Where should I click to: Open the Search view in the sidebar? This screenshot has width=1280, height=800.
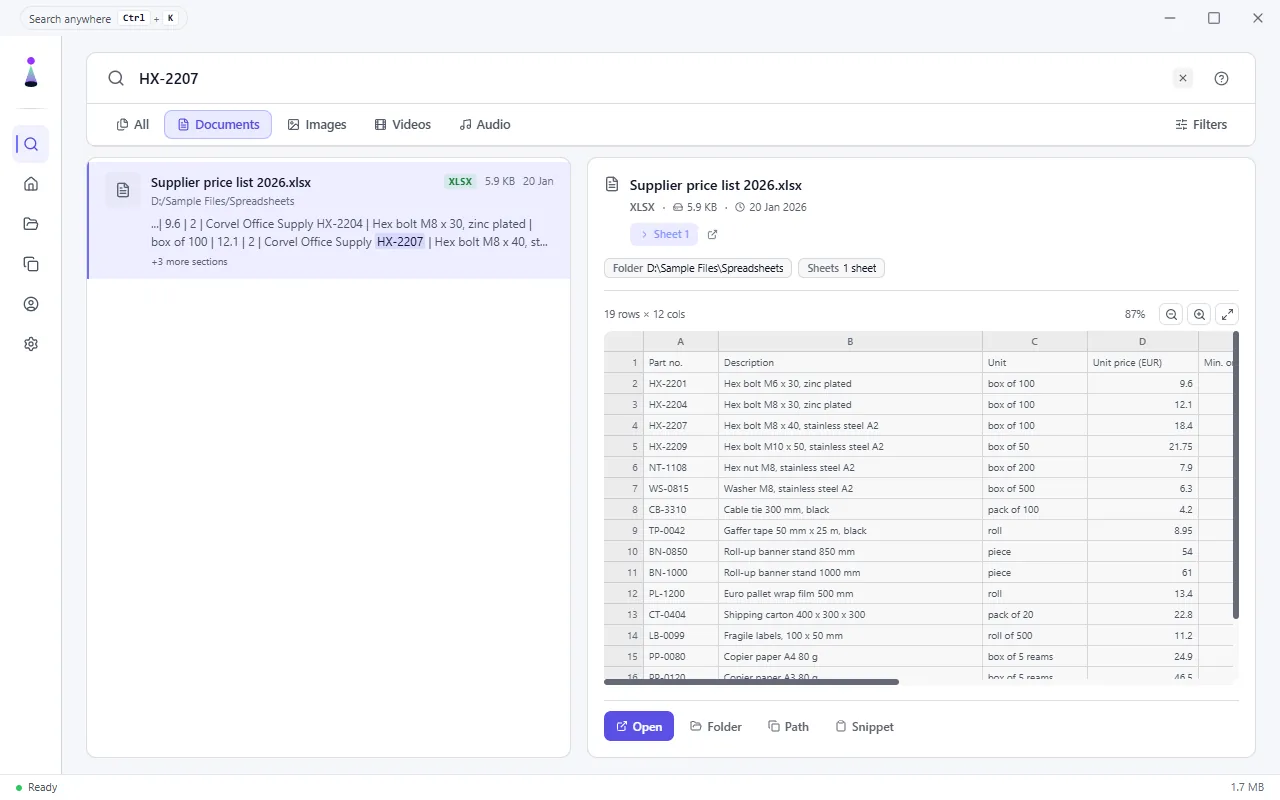31,144
